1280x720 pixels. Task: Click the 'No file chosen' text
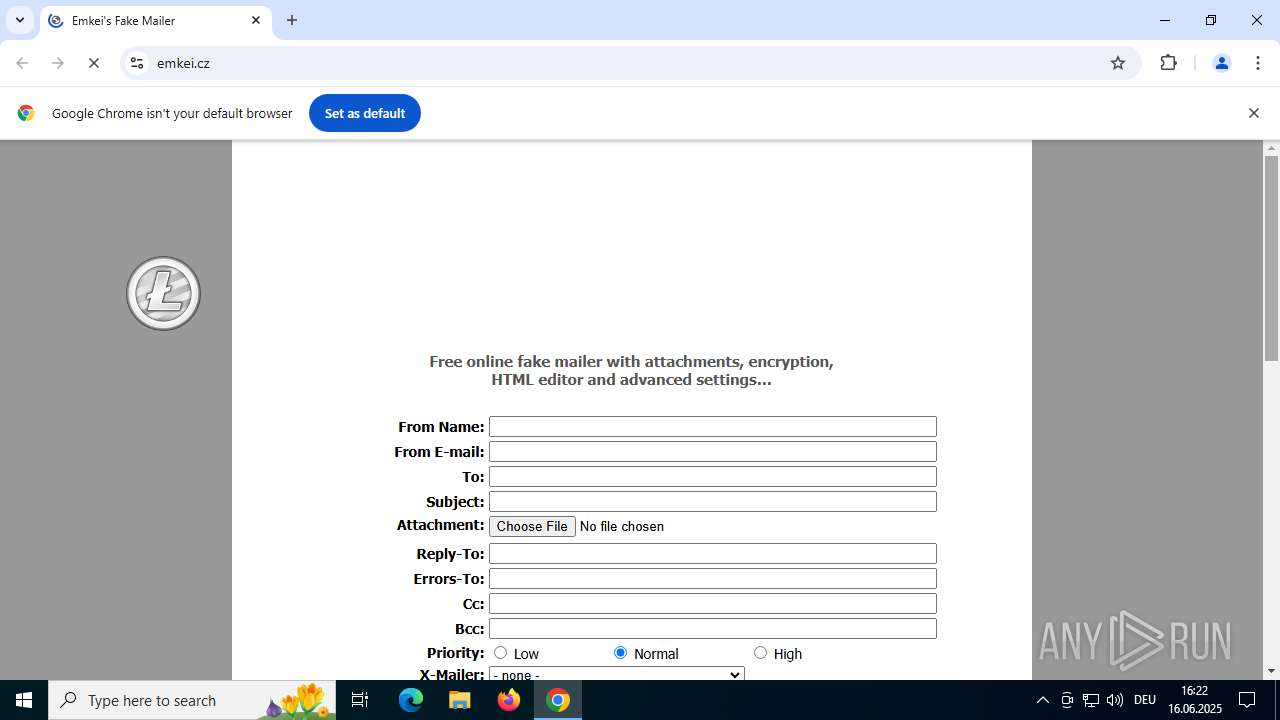coord(622,527)
